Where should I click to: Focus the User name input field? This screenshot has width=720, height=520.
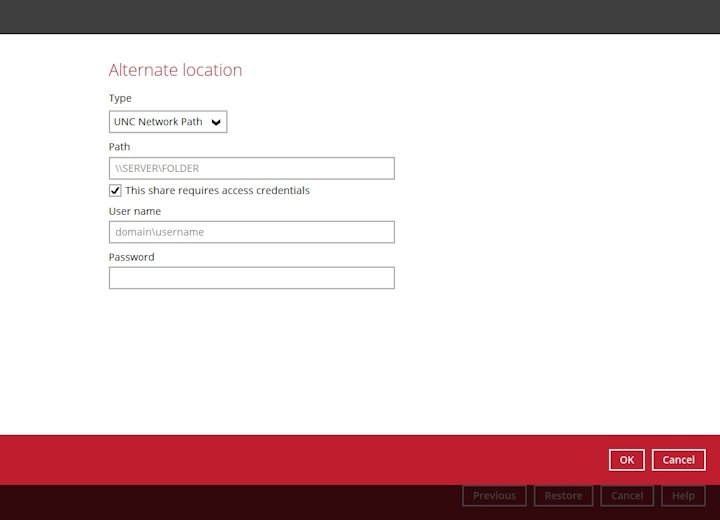pos(251,232)
